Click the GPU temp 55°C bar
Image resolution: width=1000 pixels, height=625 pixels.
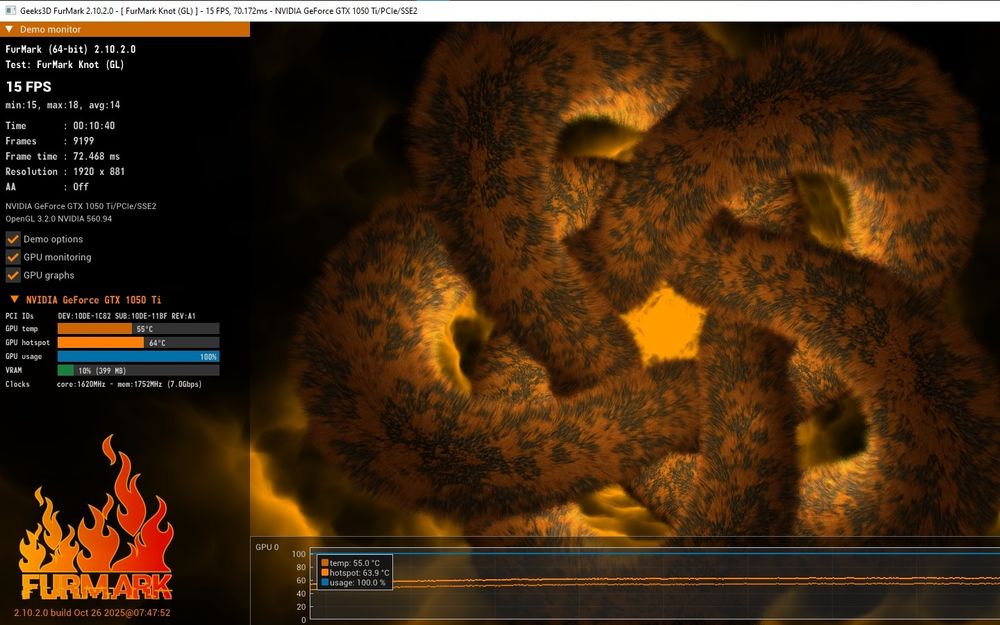tap(138, 329)
